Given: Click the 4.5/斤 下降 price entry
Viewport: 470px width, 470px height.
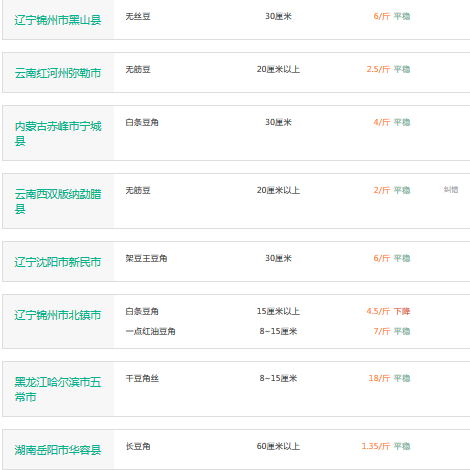Looking at the screenshot, I should click(388, 311).
